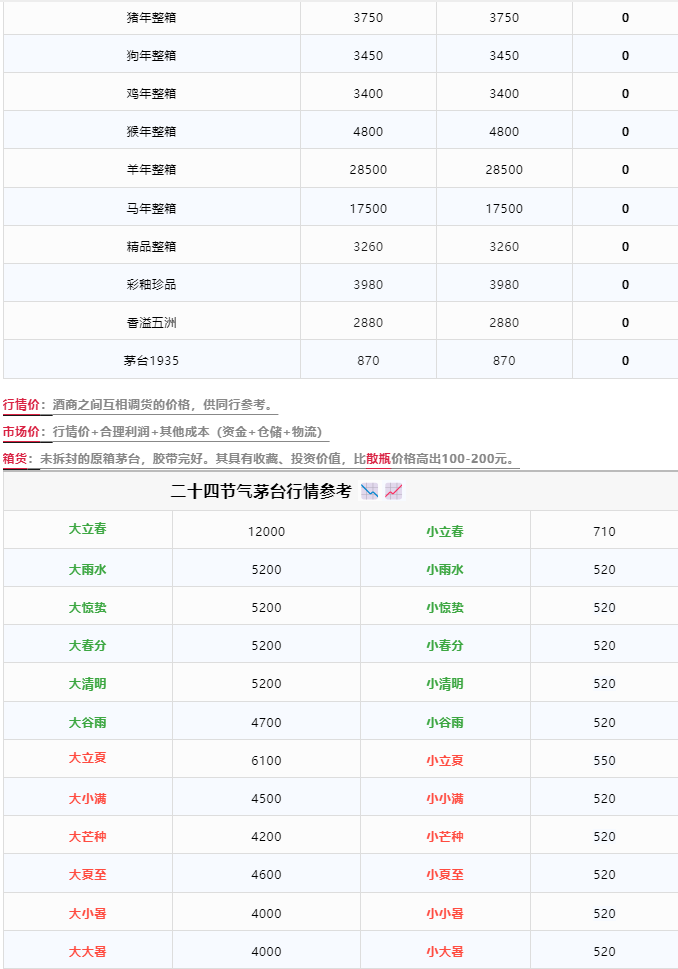Screen dimensions: 678x969
Task: Click the 520 price beside 小大暑
Action: pyautogui.click(x=604, y=952)
